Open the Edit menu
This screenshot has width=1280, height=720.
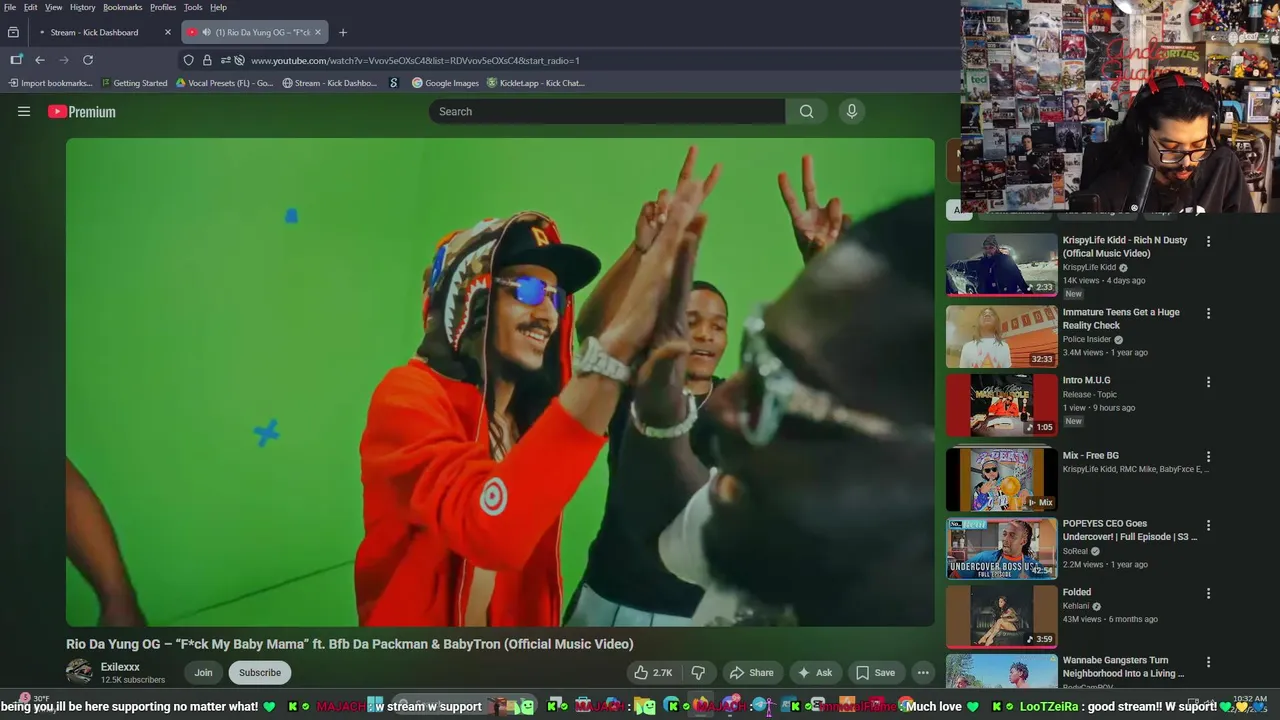tap(31, 7)
